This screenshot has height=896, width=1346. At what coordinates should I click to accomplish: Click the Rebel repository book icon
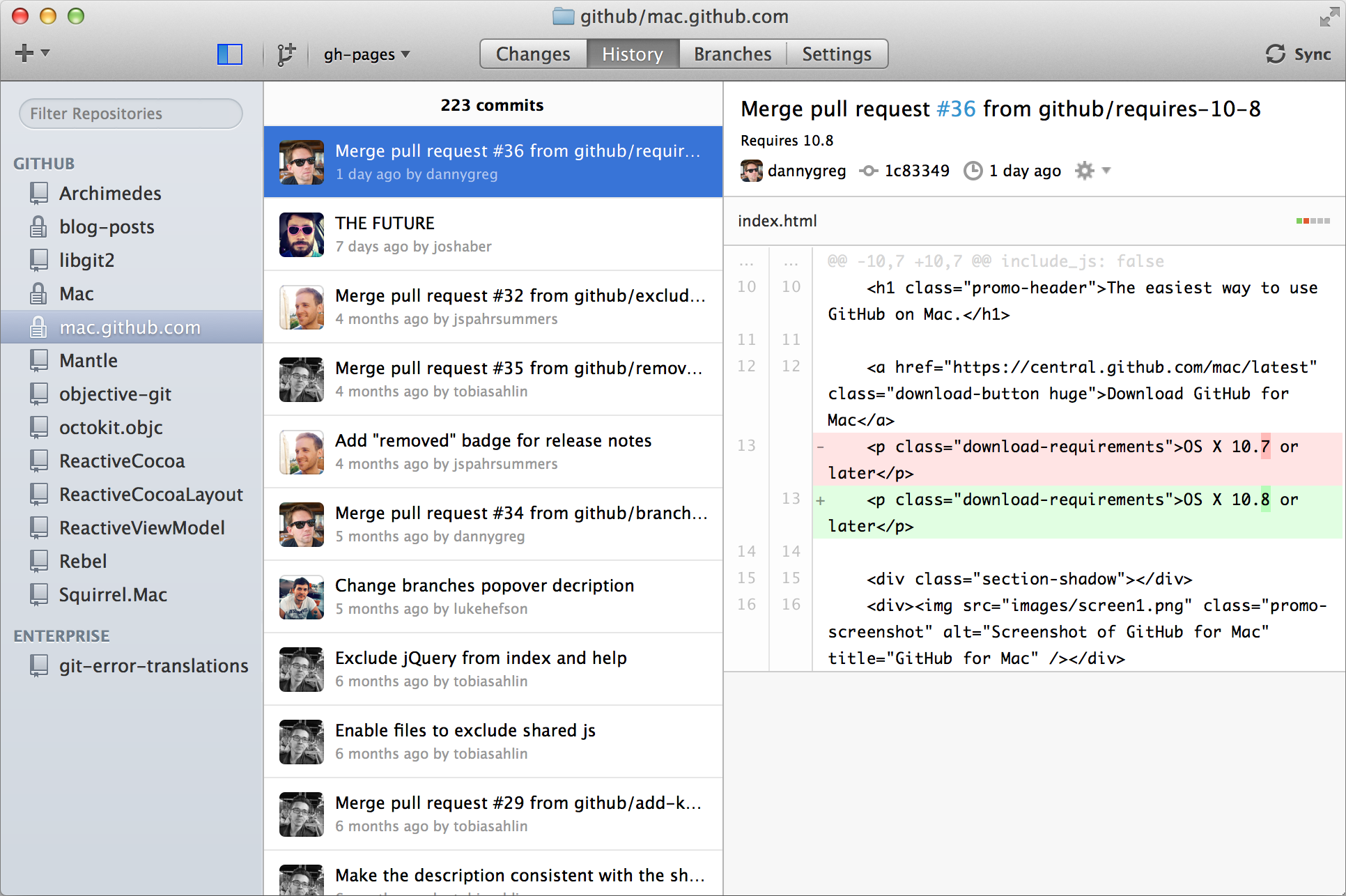(39, 561)
